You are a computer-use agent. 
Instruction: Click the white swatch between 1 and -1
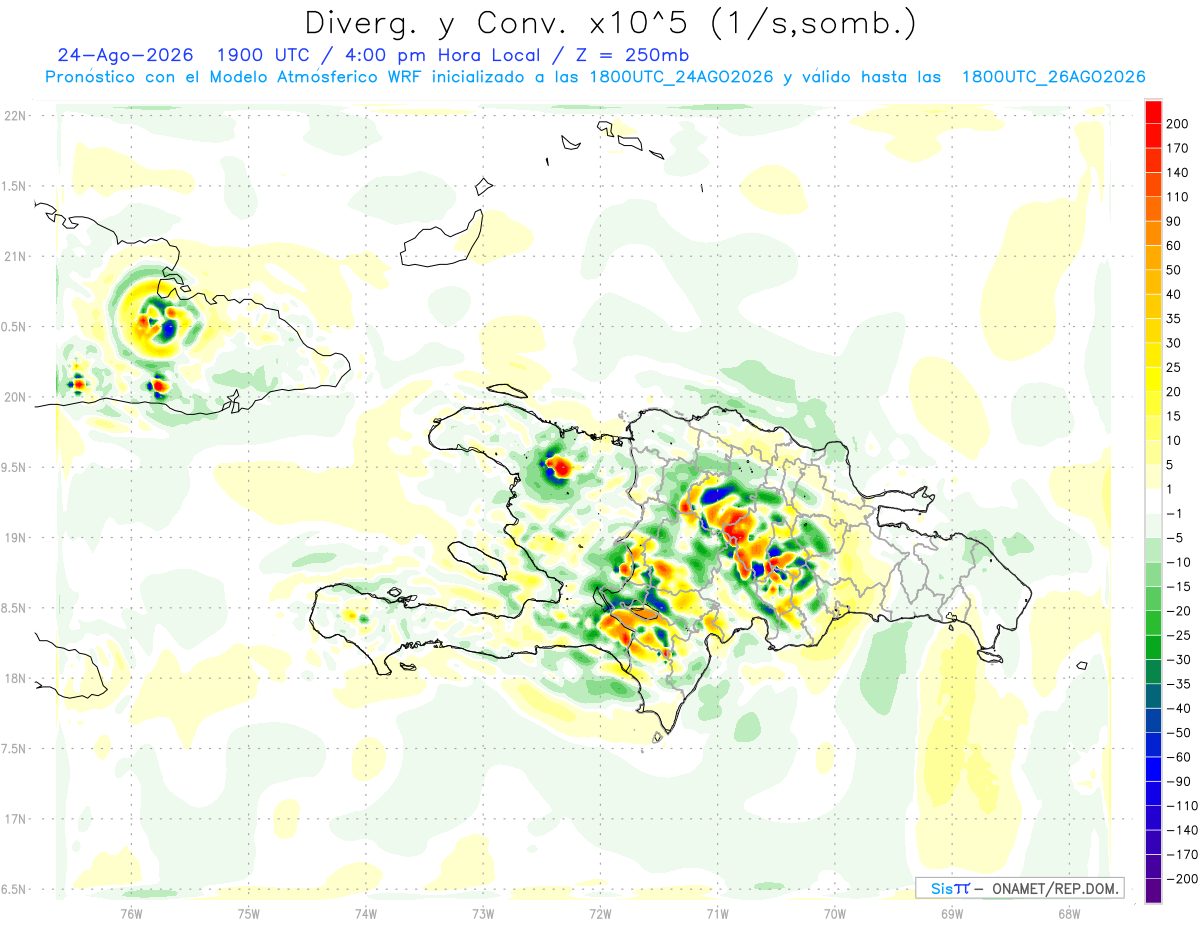[x=1154, y=501]
